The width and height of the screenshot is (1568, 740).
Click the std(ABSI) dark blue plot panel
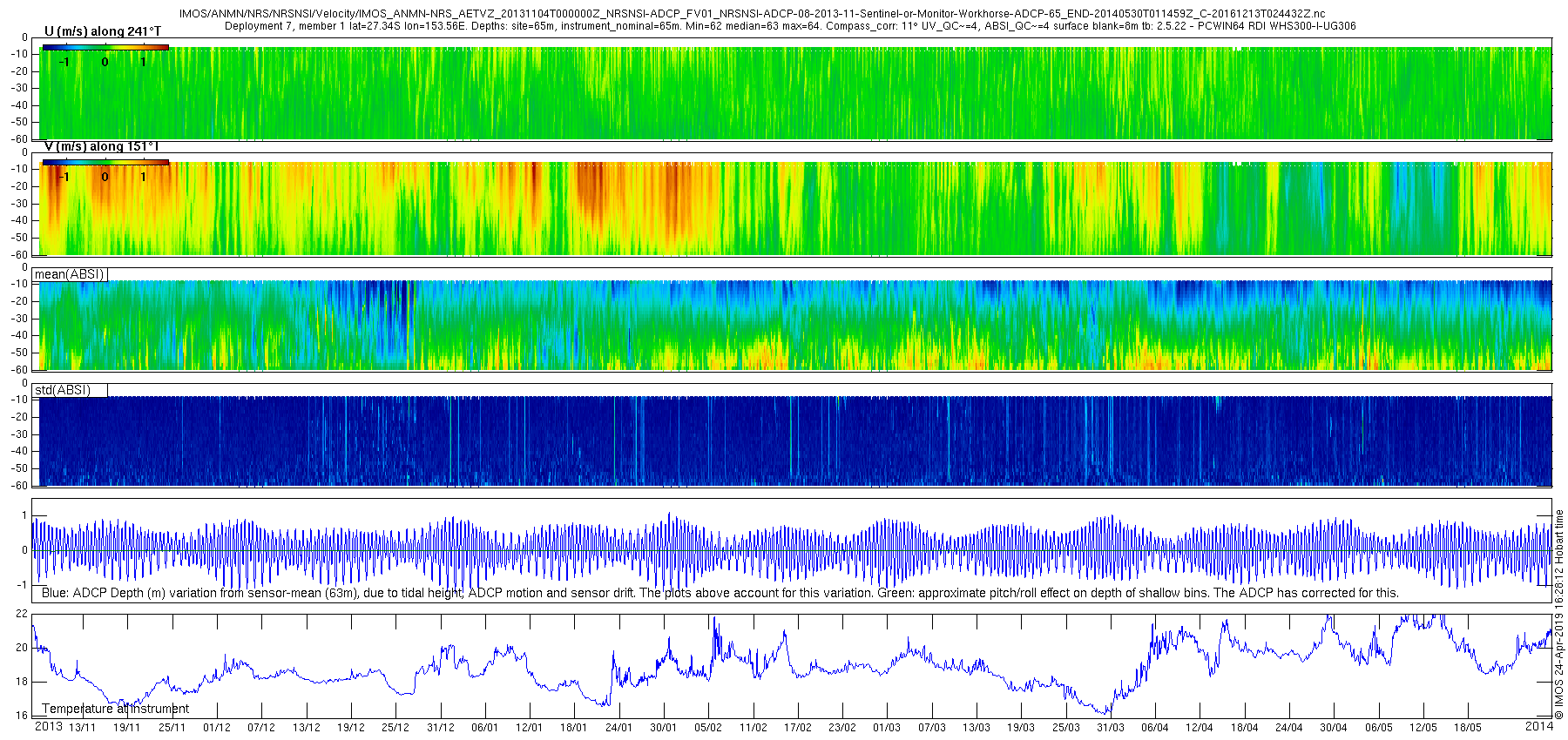[792, 434]
